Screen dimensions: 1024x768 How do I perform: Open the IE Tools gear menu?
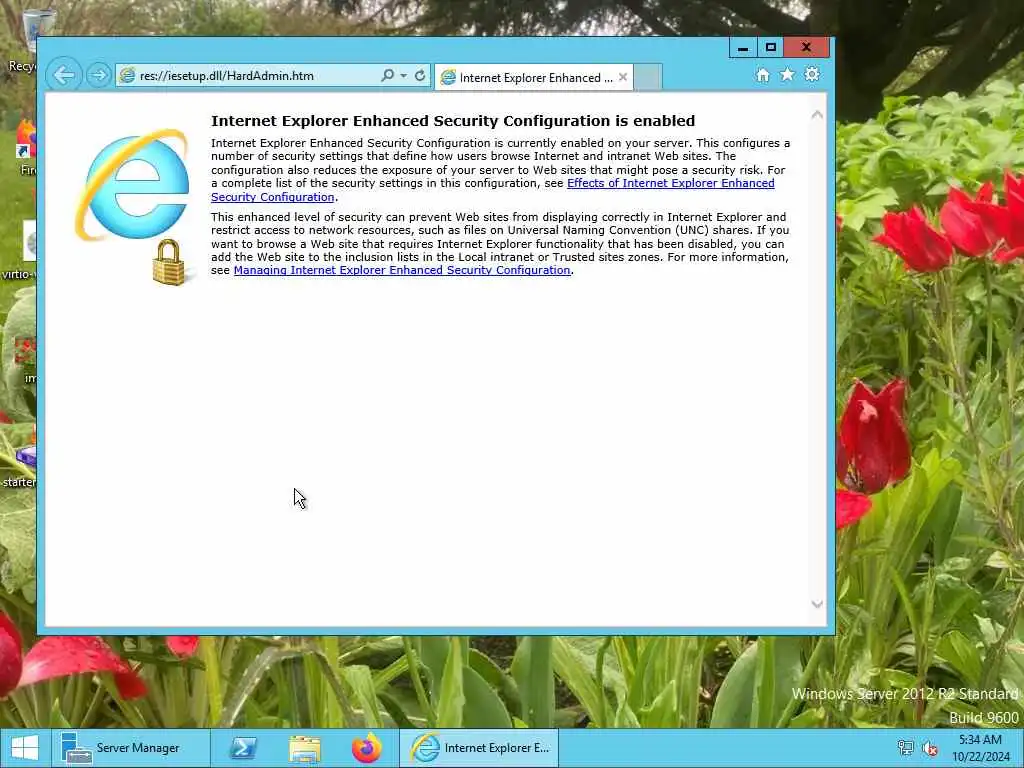coord(812,74)
